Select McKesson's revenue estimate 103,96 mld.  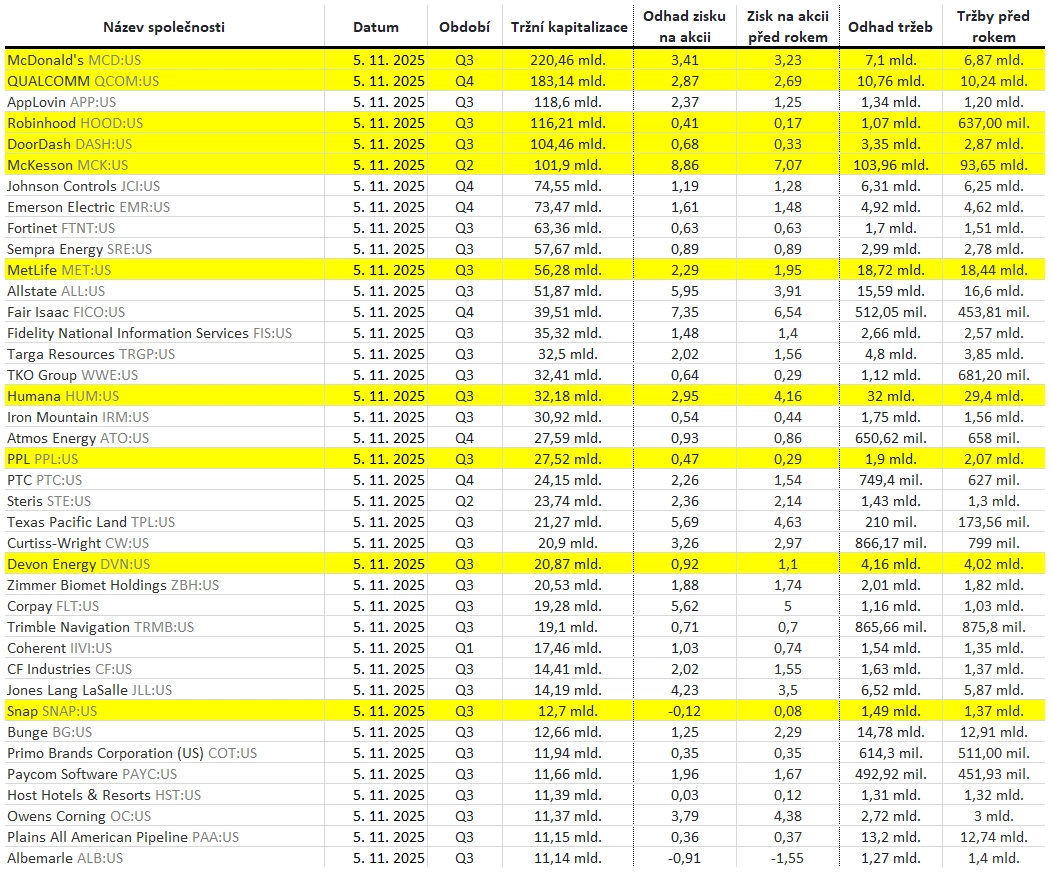coord(890,165)
